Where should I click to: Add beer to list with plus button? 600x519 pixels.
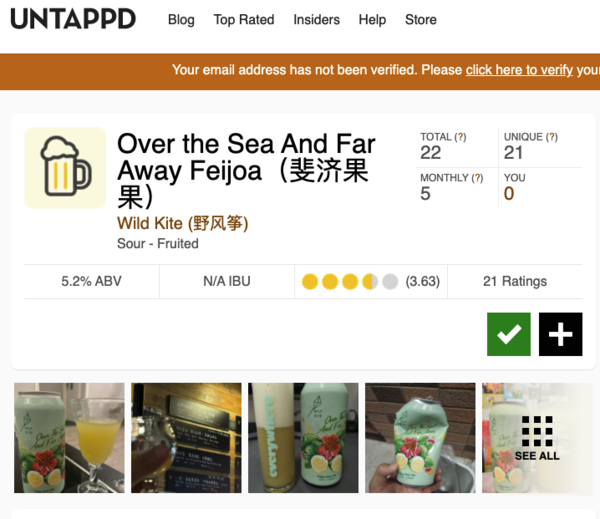(560, 334)
